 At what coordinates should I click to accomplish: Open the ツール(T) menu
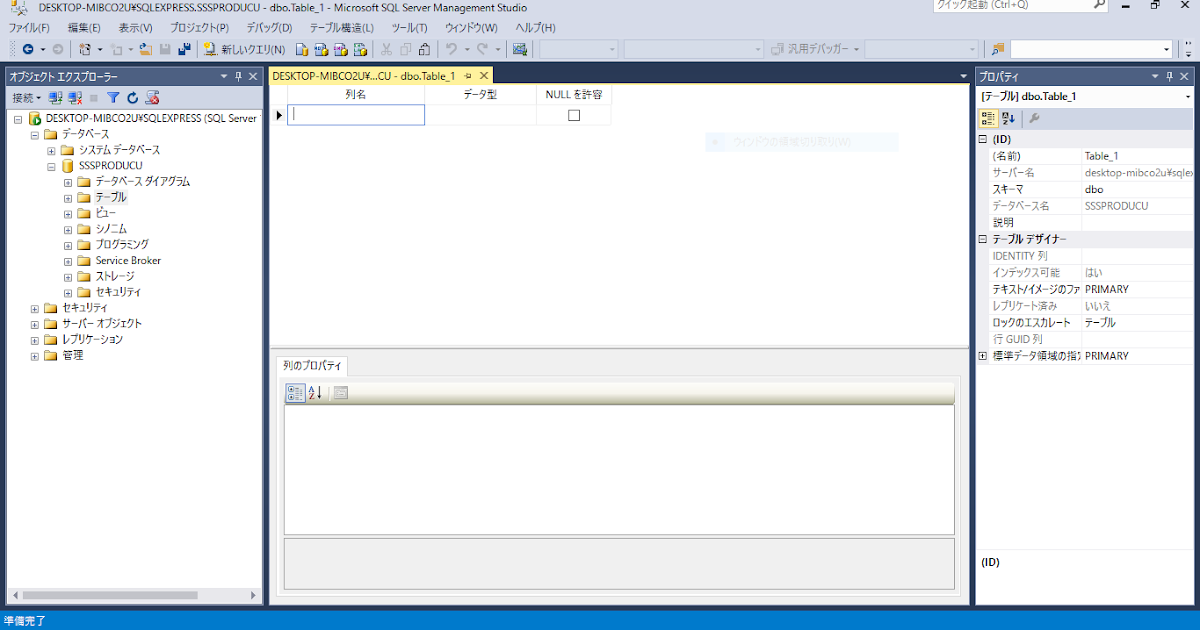coord(409,27)
